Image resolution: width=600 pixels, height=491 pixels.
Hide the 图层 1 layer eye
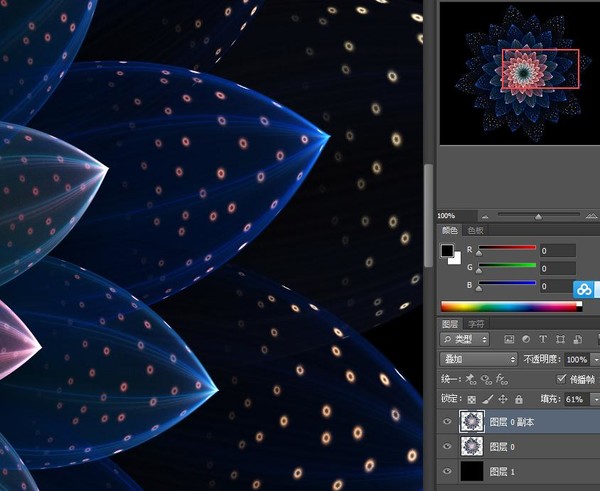tap(447, 471)
